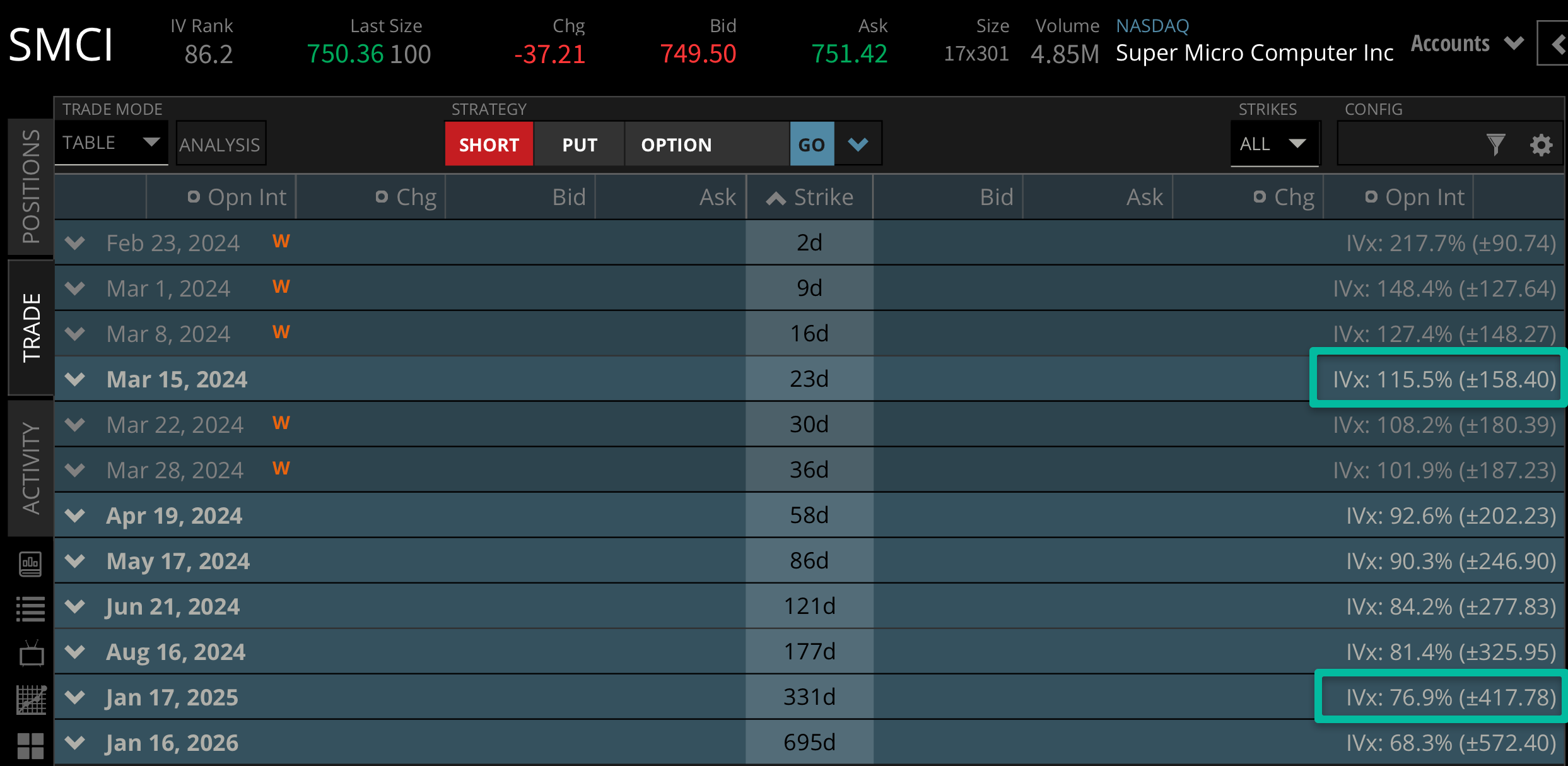Switch to the ACTIVITY tab
The height and width of the screenshot is (766, 1568).
tap(30, 468)
